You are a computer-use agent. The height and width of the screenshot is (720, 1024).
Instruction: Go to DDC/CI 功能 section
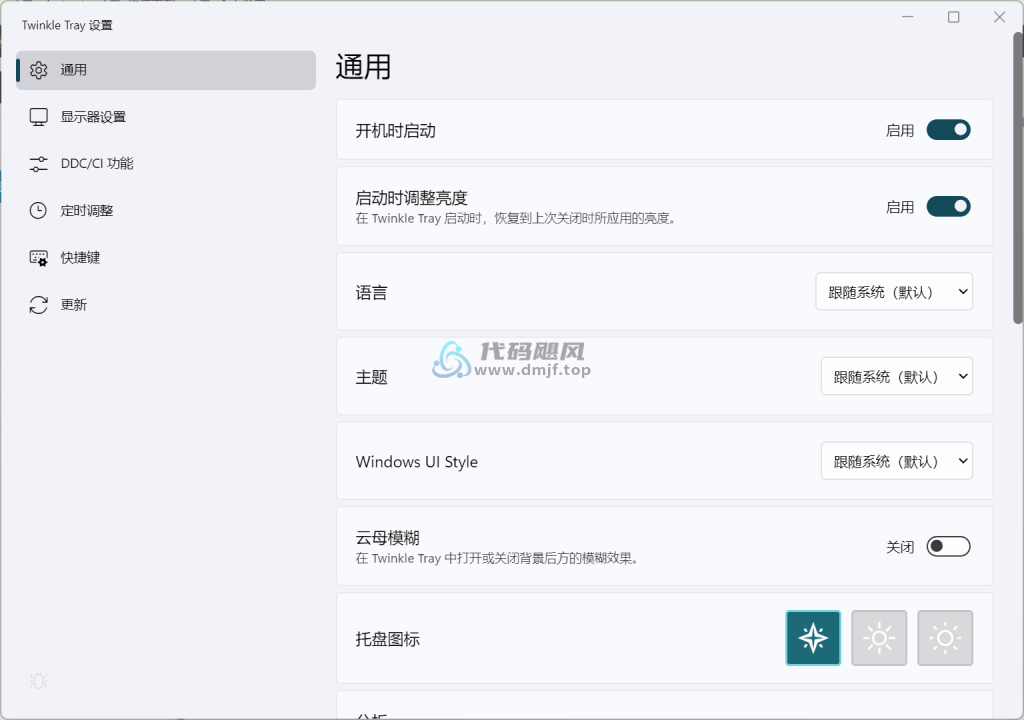[166, 164]
